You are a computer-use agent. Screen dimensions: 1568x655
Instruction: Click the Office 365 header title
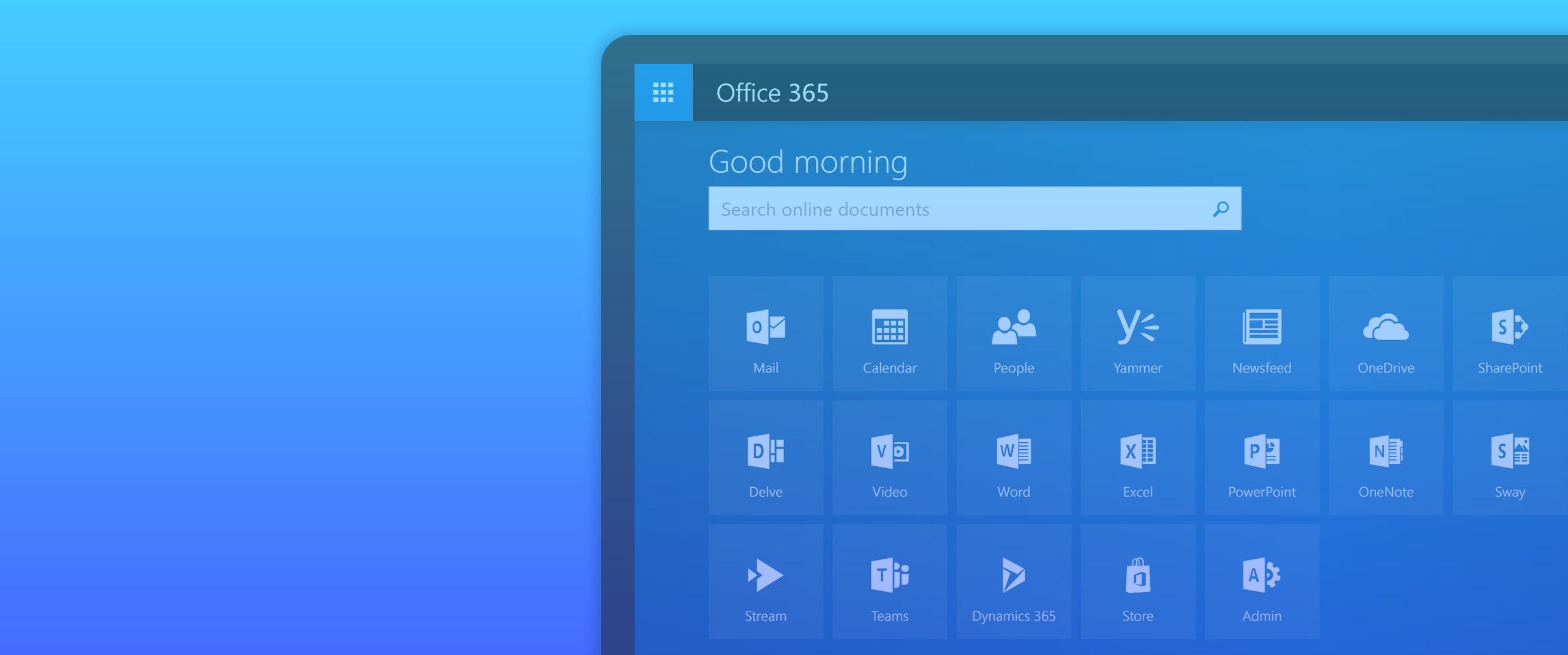tap(772, 93)
